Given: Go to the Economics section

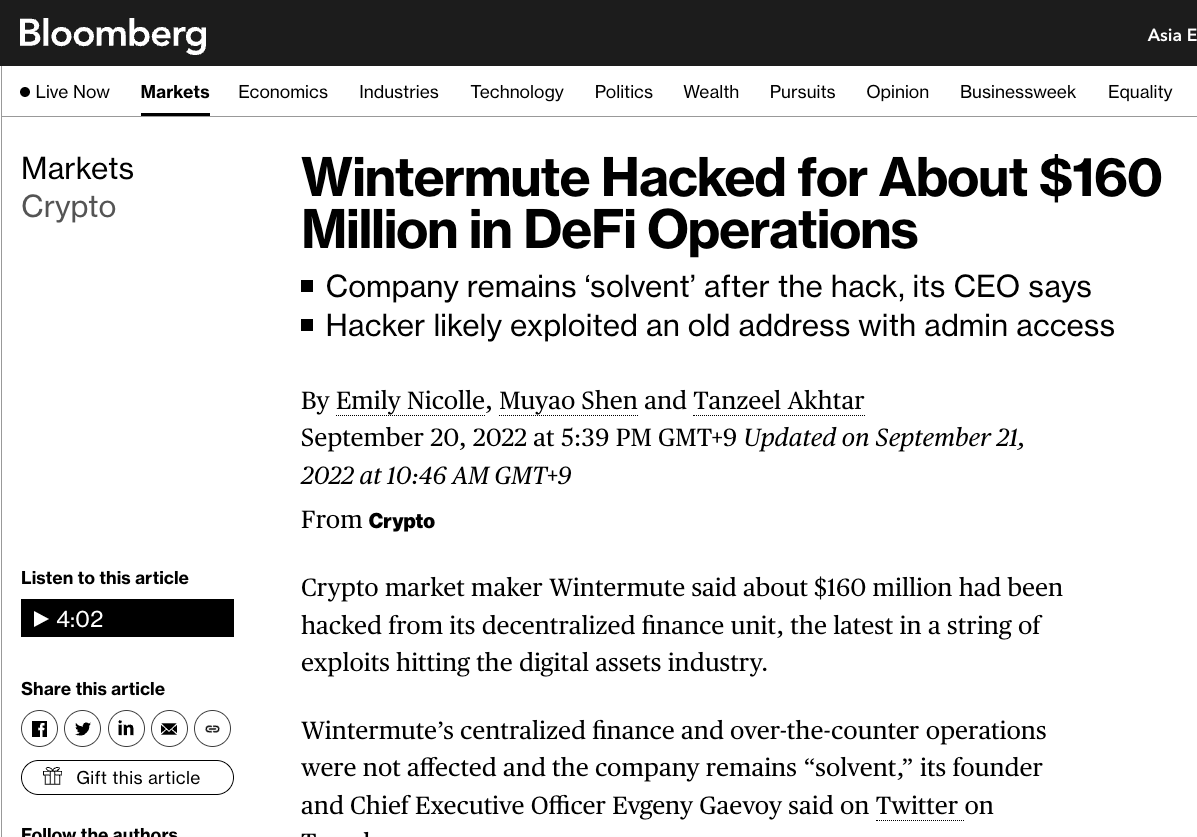Looking at the screenshot, I should [283, 92].
